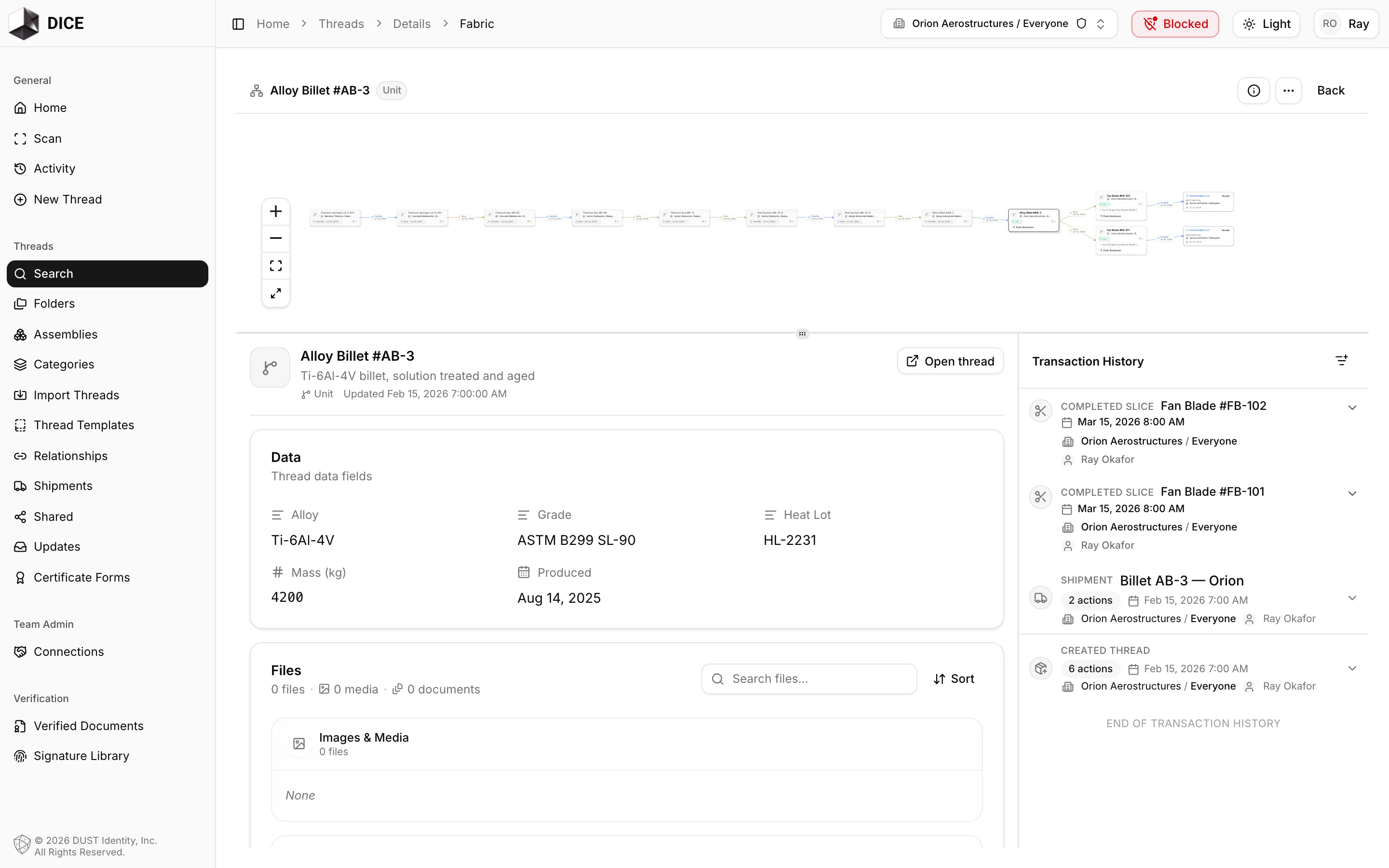The width and height of the screenshot is (1389, 868).
Task: Open the Ray user menu
Action: click(1346, 24)
